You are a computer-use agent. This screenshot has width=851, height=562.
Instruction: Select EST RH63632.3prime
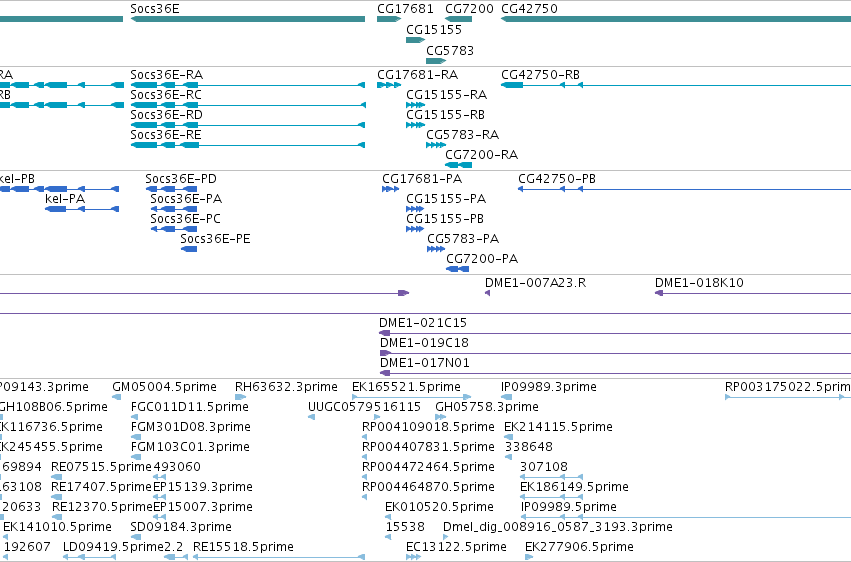287,387
